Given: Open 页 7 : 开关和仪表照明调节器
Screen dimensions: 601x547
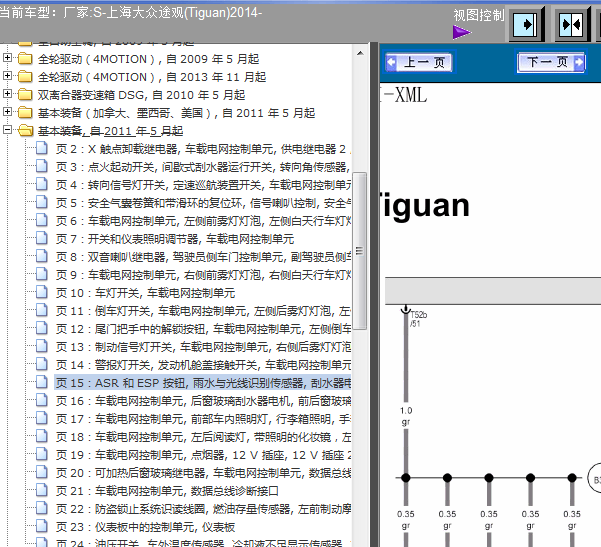Looking at the screenshot, I should click(x=175, y=239).
